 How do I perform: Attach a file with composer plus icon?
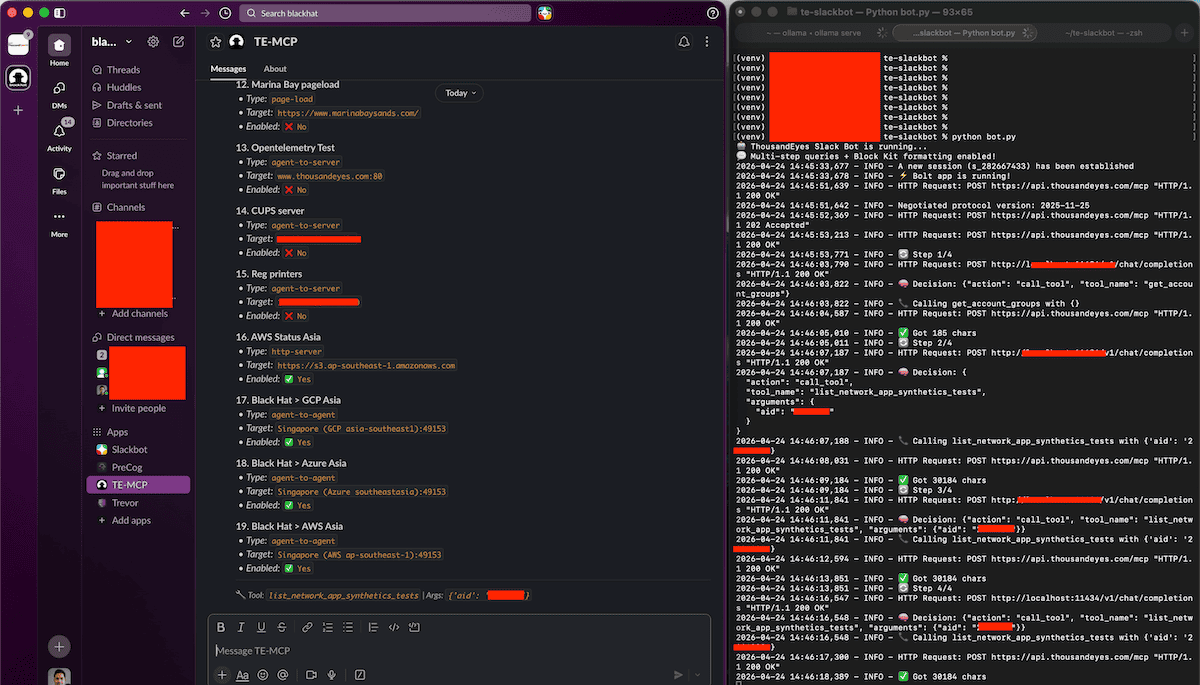222,675
